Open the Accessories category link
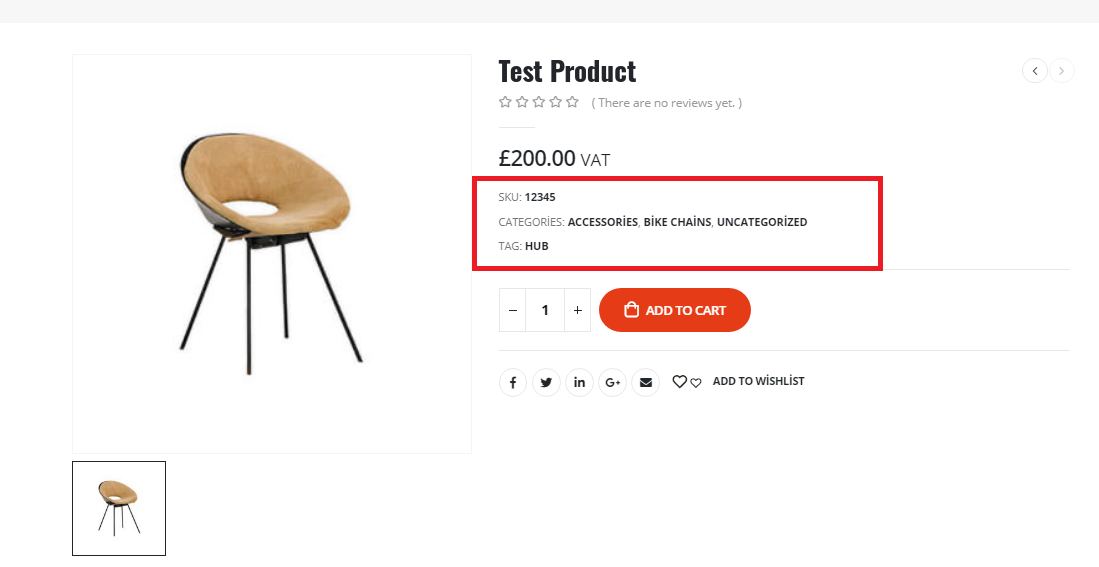Viewport: 1099px width, 567px height. [x=602, y=222]
